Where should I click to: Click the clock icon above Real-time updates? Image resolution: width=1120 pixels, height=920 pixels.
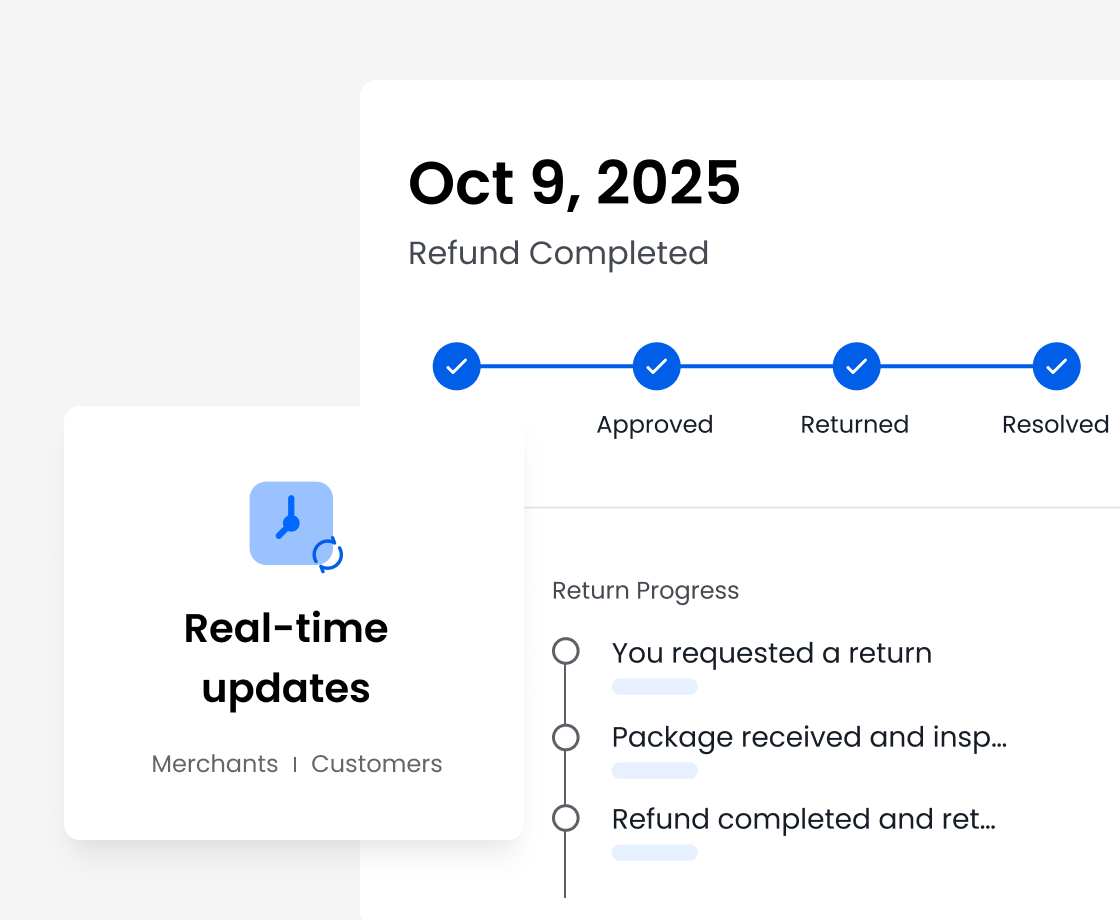[x=290, y=522]
